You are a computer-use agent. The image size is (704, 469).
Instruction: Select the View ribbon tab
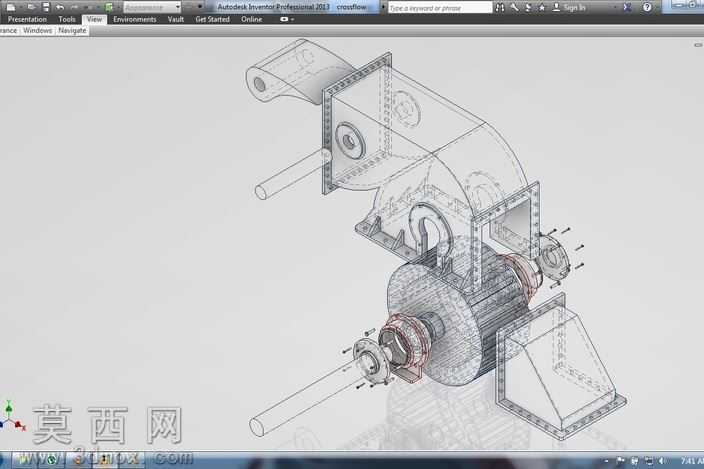coord(94,19)
